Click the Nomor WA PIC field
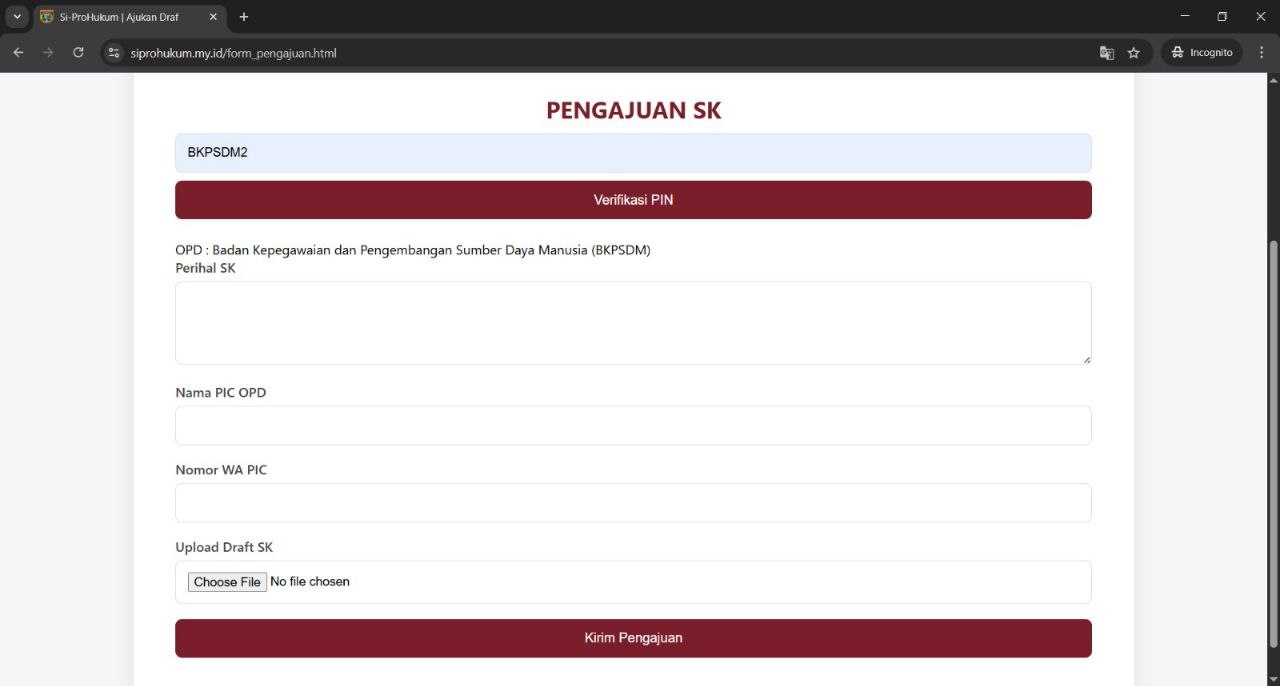This screenshot has width=1280, height=686. pos(633,502)
